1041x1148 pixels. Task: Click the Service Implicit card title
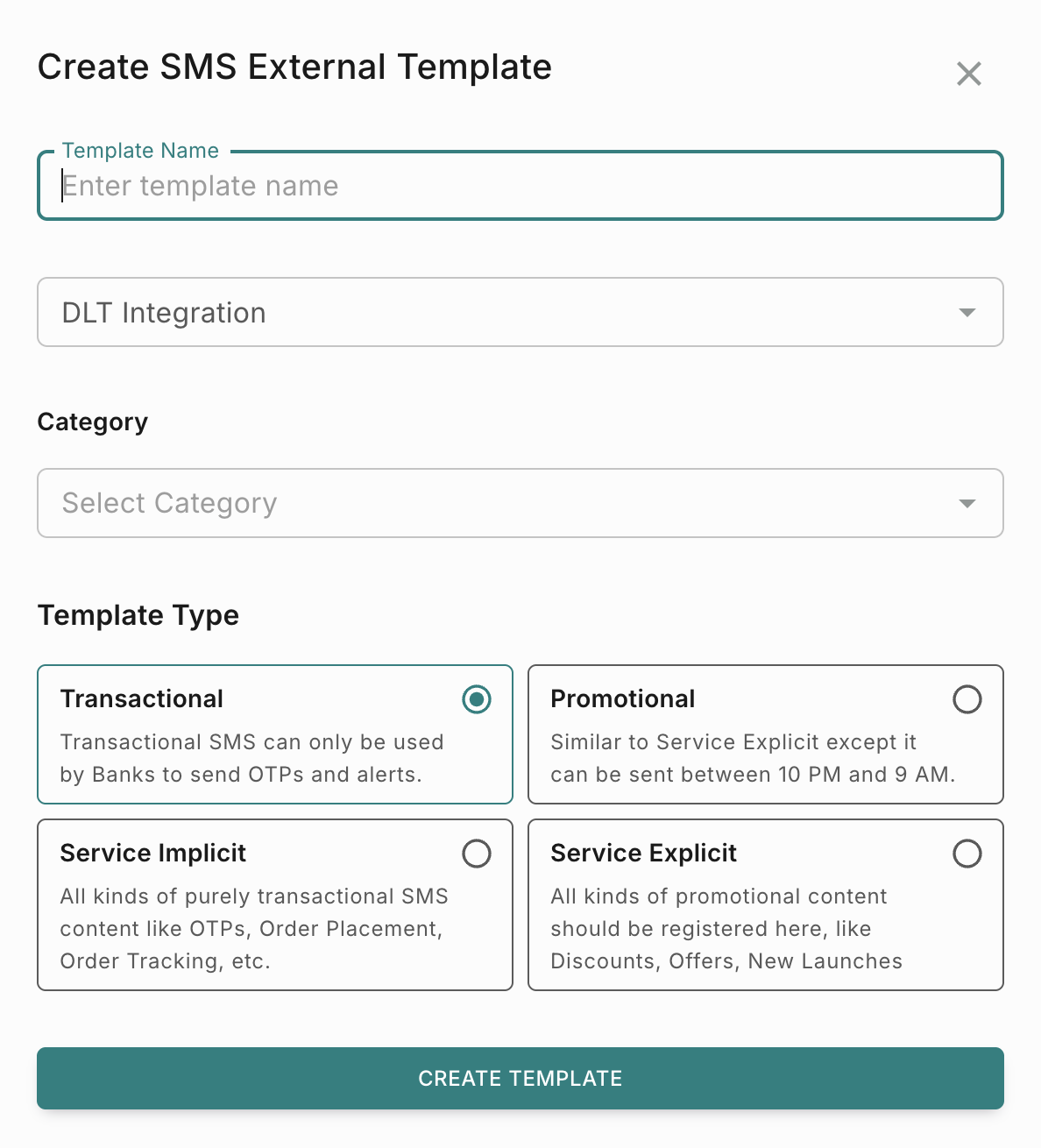coord(153,853)
